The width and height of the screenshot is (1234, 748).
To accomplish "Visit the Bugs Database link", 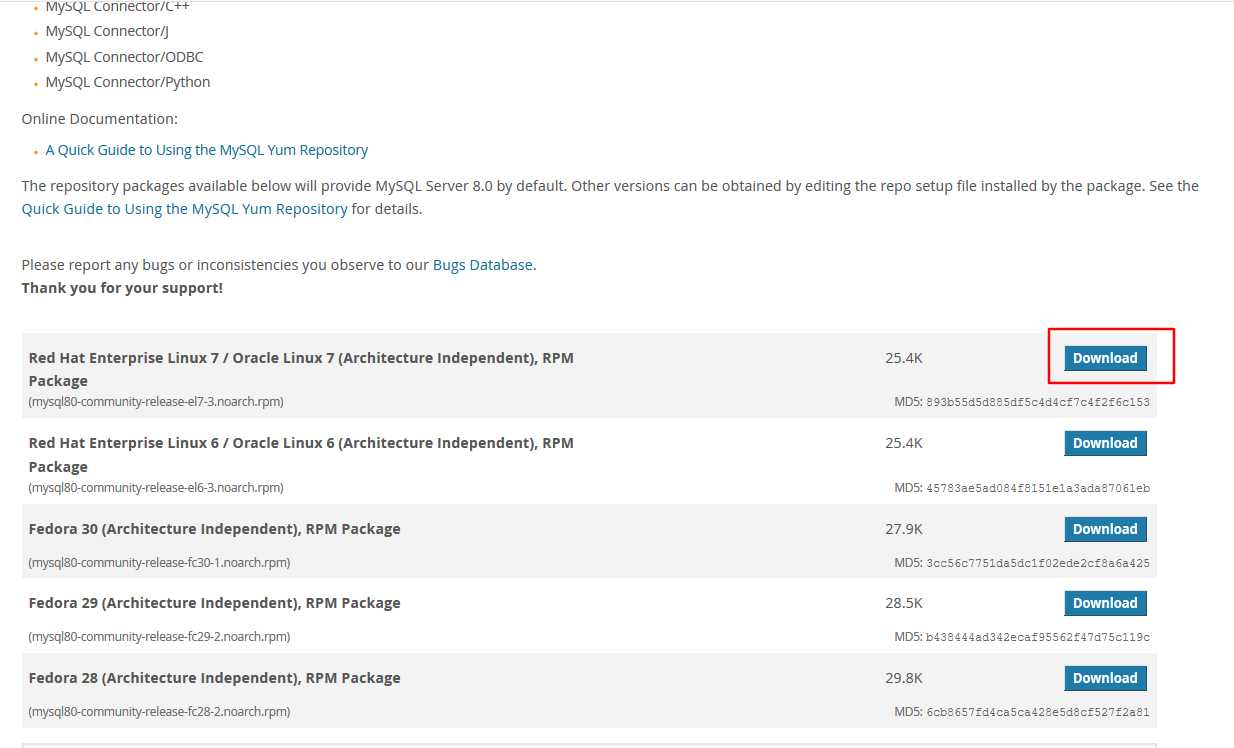I will (x=483, y=265).
